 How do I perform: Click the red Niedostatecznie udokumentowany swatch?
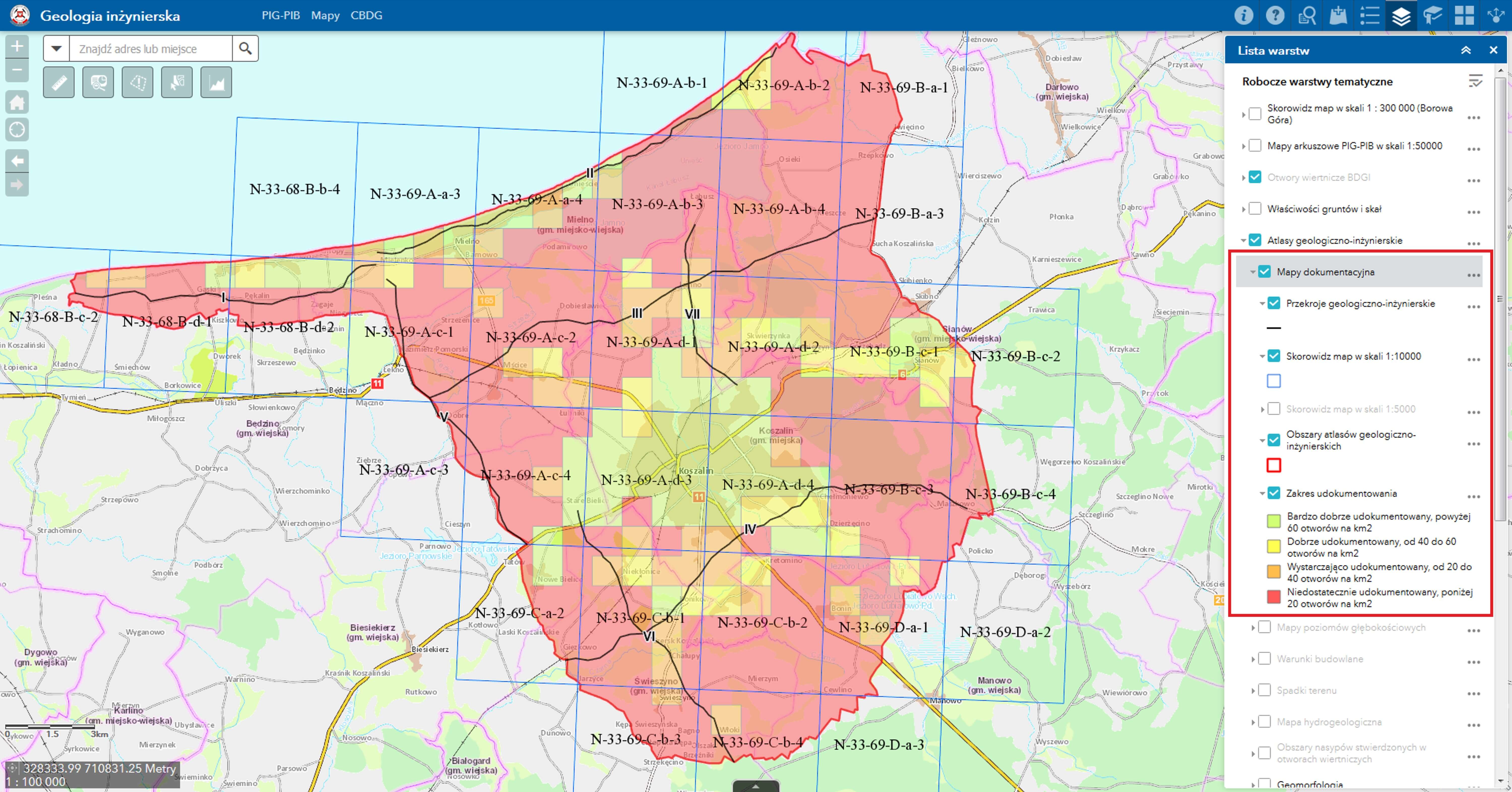1274,597
